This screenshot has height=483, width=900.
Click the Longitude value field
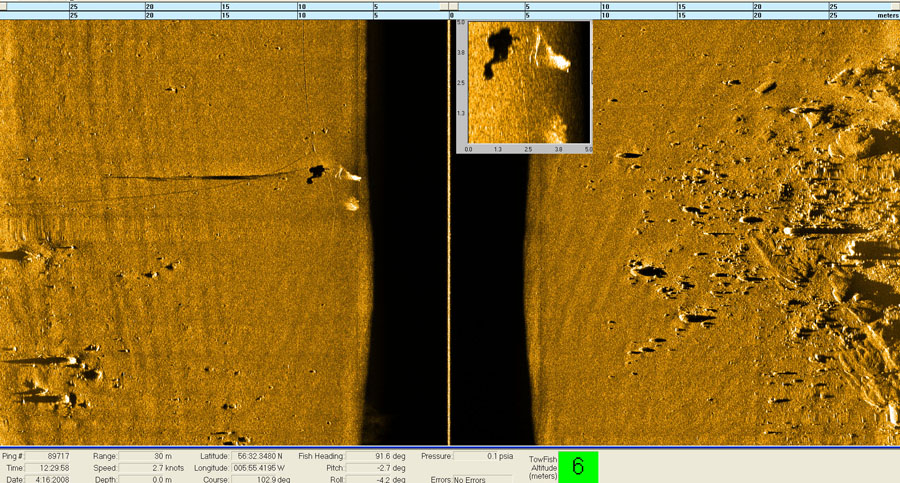(x=262, y=468)
